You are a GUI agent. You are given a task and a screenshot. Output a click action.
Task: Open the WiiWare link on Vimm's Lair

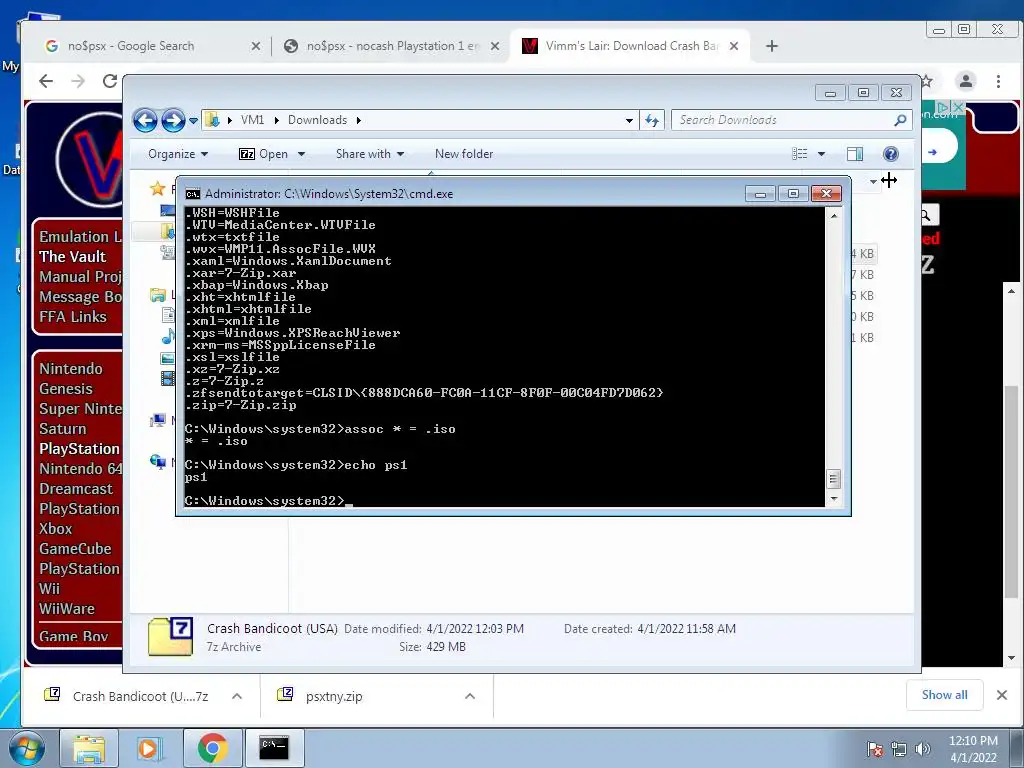(67, 609)
